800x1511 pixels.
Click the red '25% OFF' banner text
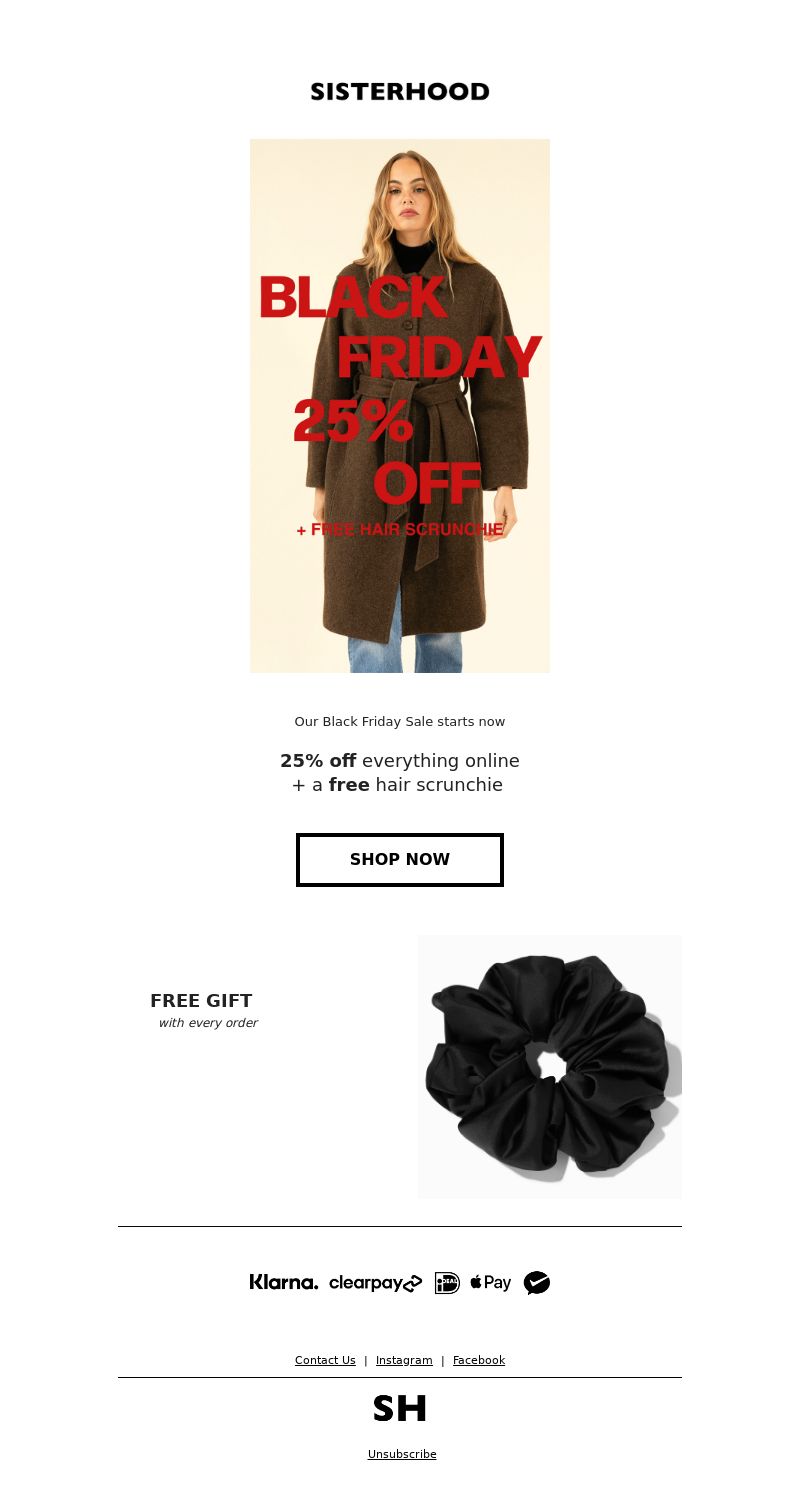[388, 452]
